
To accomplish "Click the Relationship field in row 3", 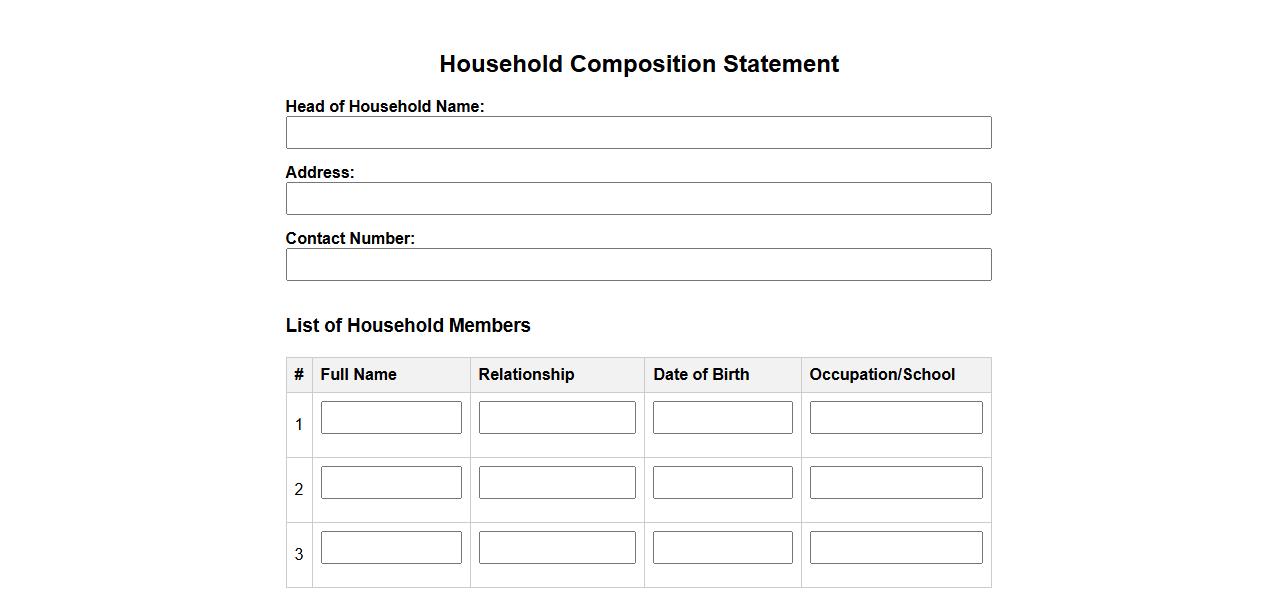I will (x=557, y=548).
